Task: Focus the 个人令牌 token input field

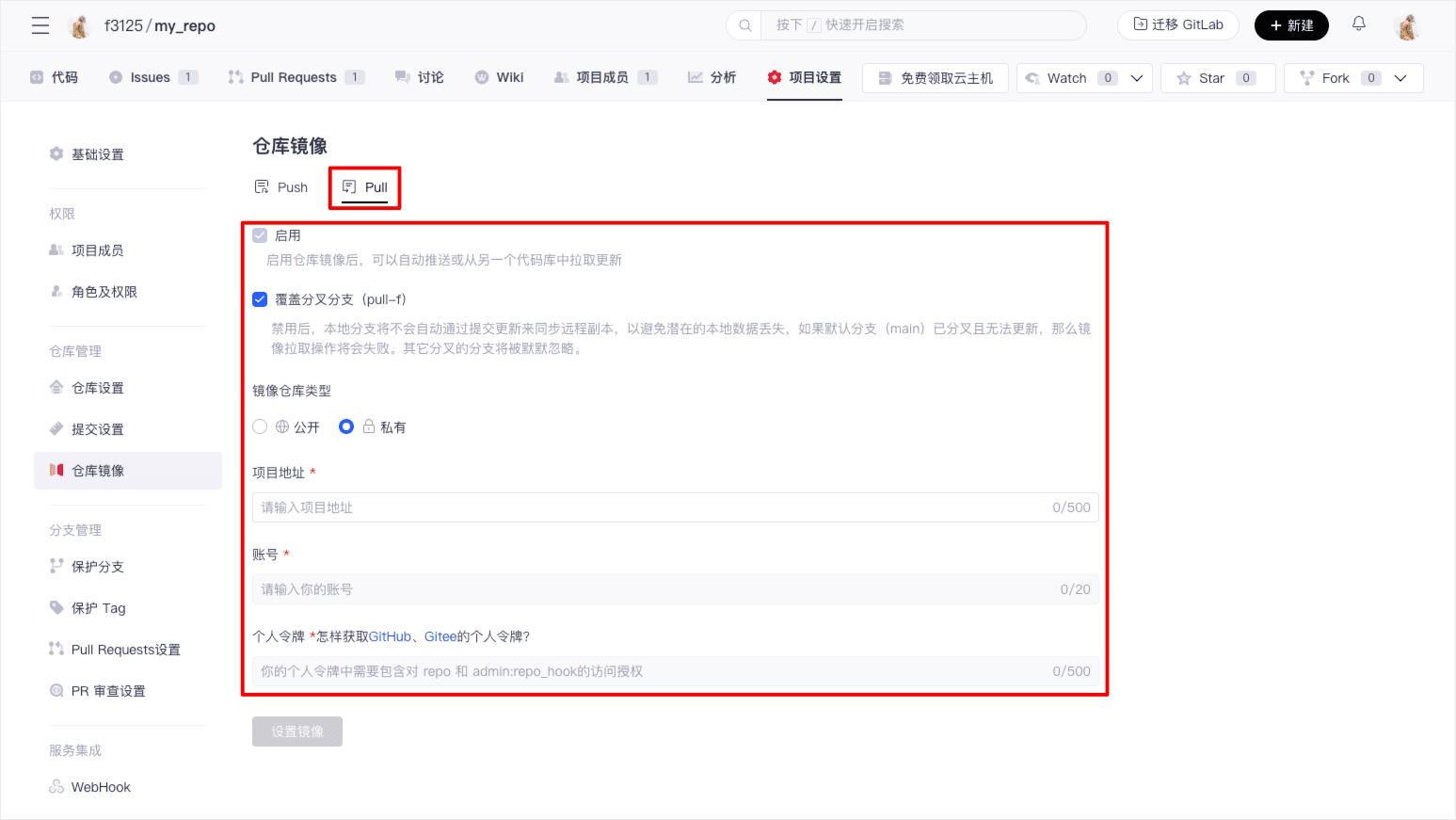Action: tap(649, 671)
